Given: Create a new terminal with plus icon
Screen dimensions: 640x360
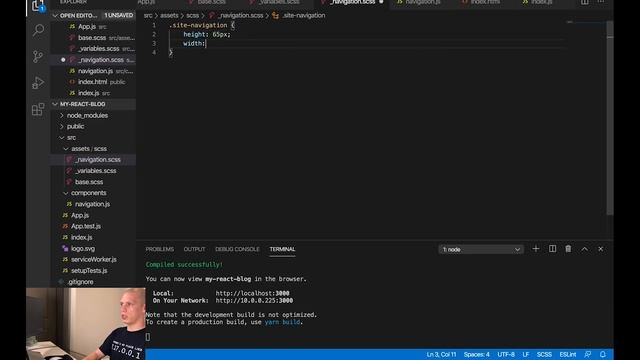Looking at the screenshot, I should pos(536,249).
